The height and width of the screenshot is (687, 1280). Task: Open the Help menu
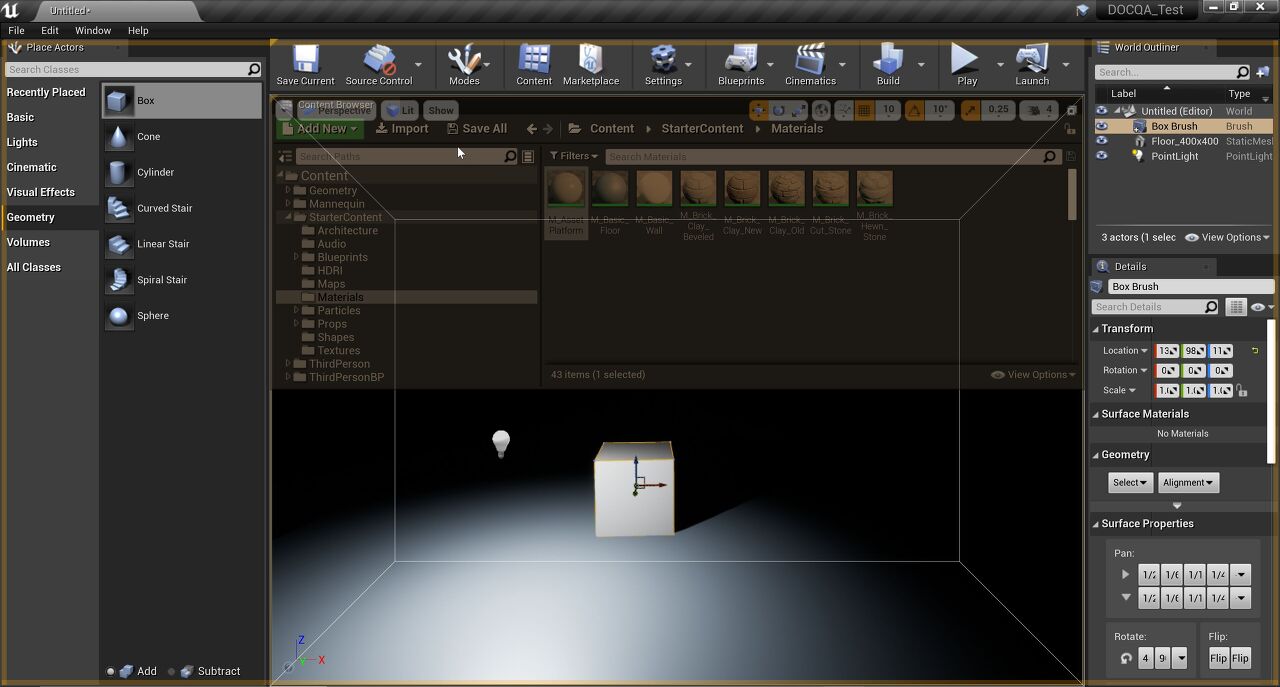(138, 31)
